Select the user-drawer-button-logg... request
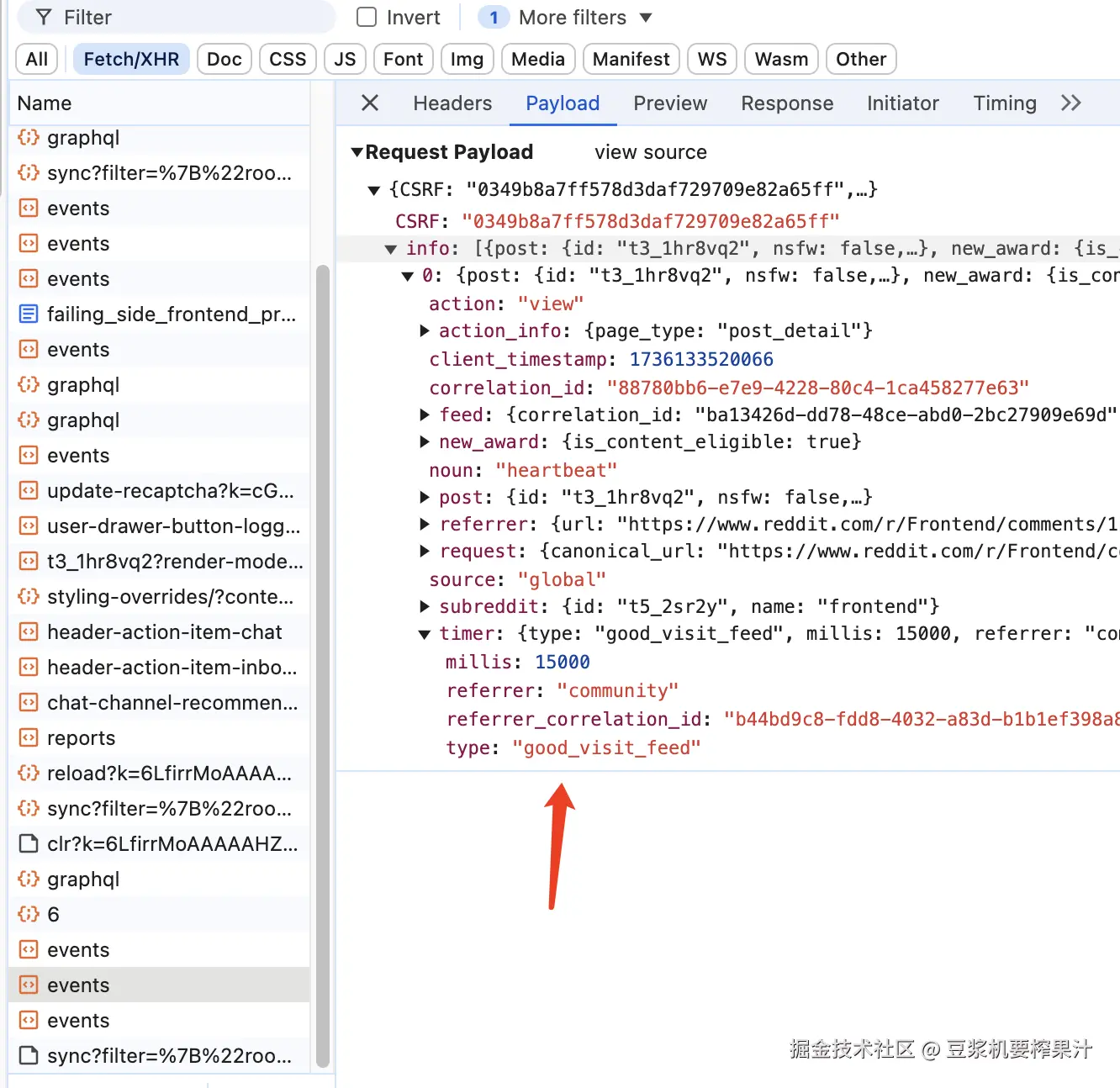 click(160, 526)
